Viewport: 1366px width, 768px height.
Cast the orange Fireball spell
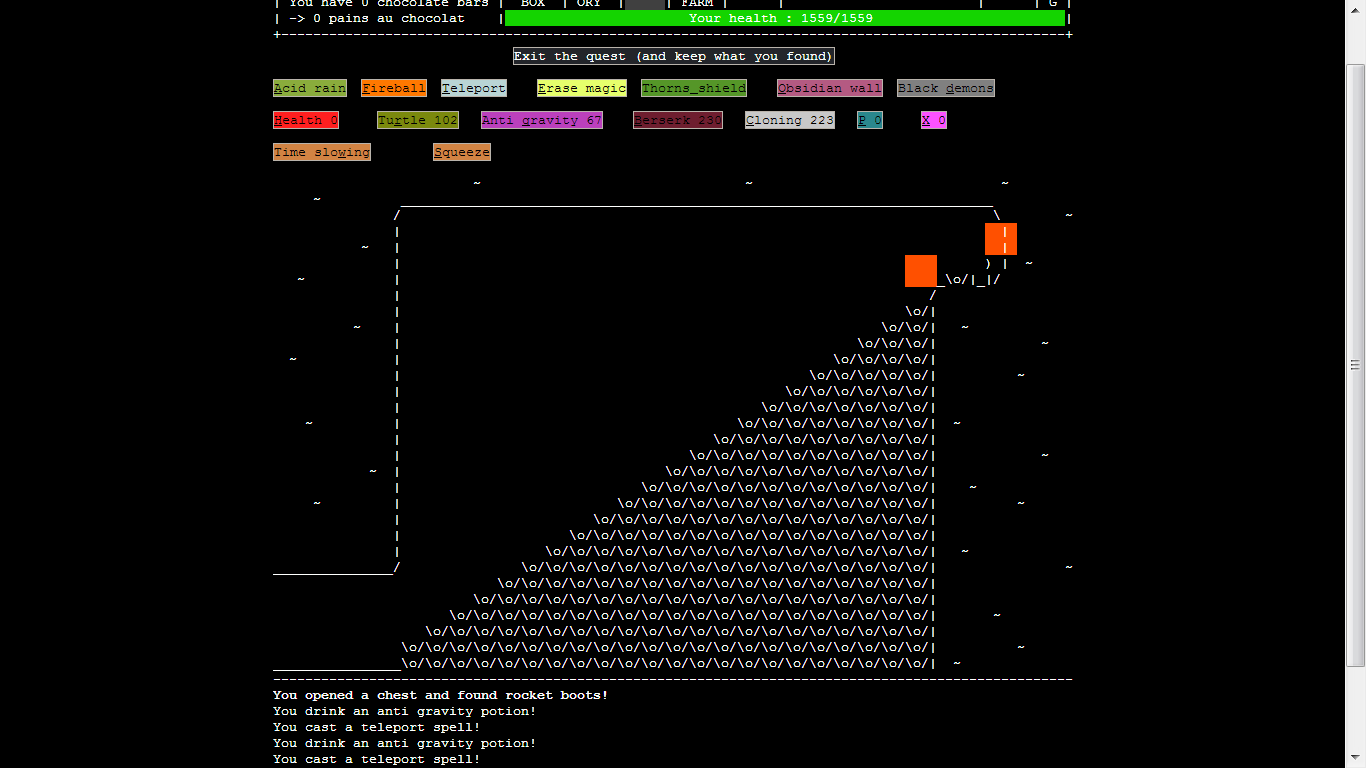click(394, 88)
